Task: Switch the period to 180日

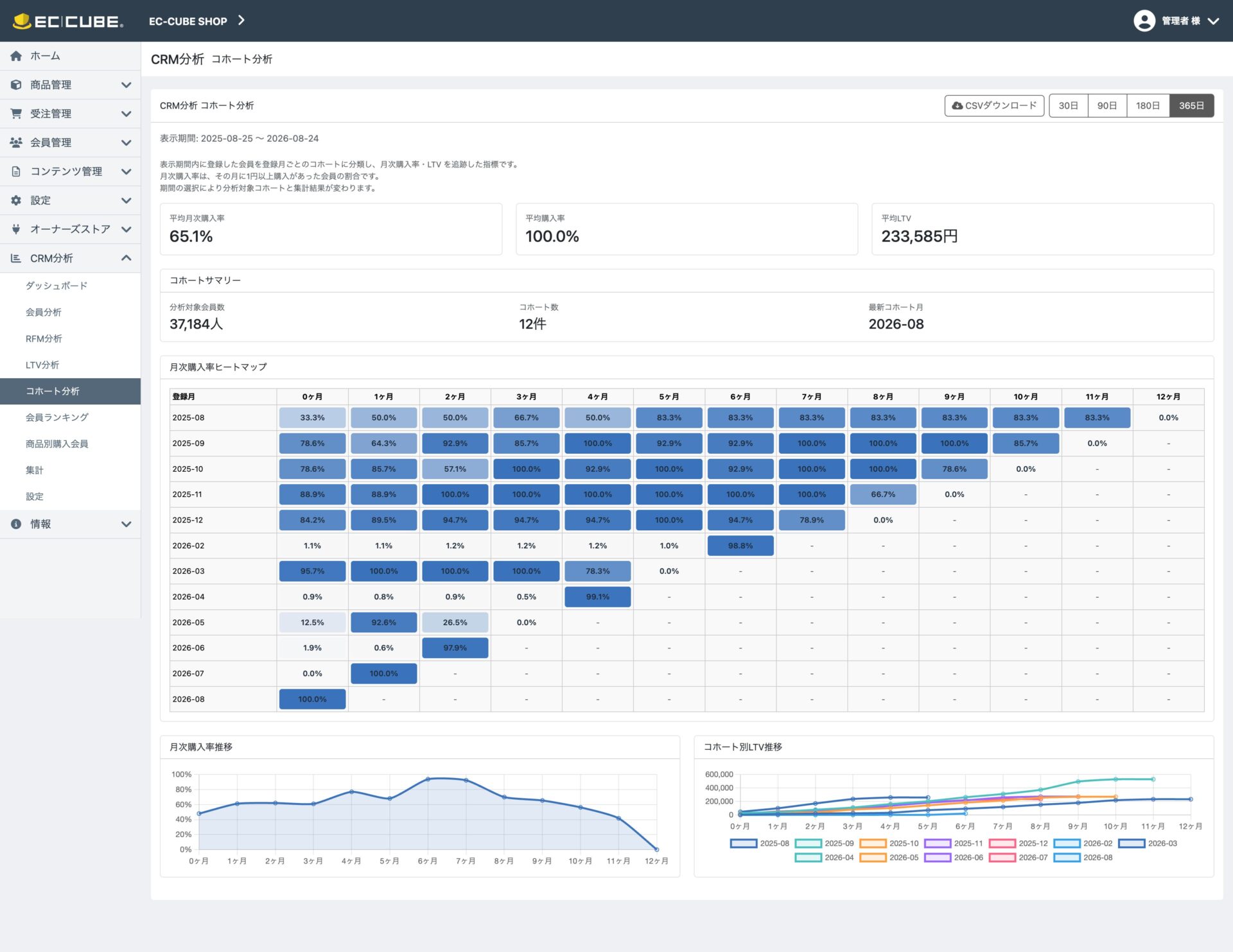Action: tap(1148, 106)
